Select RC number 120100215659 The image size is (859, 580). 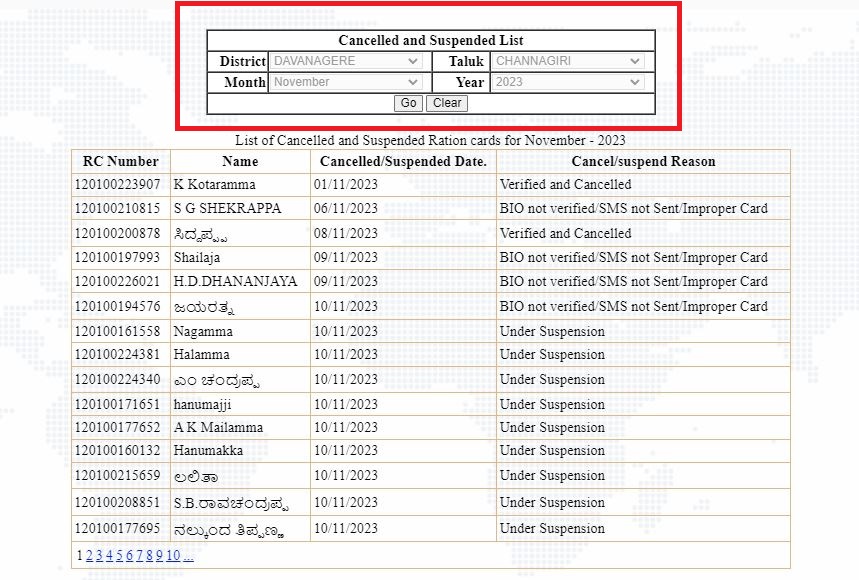point(117,475)
